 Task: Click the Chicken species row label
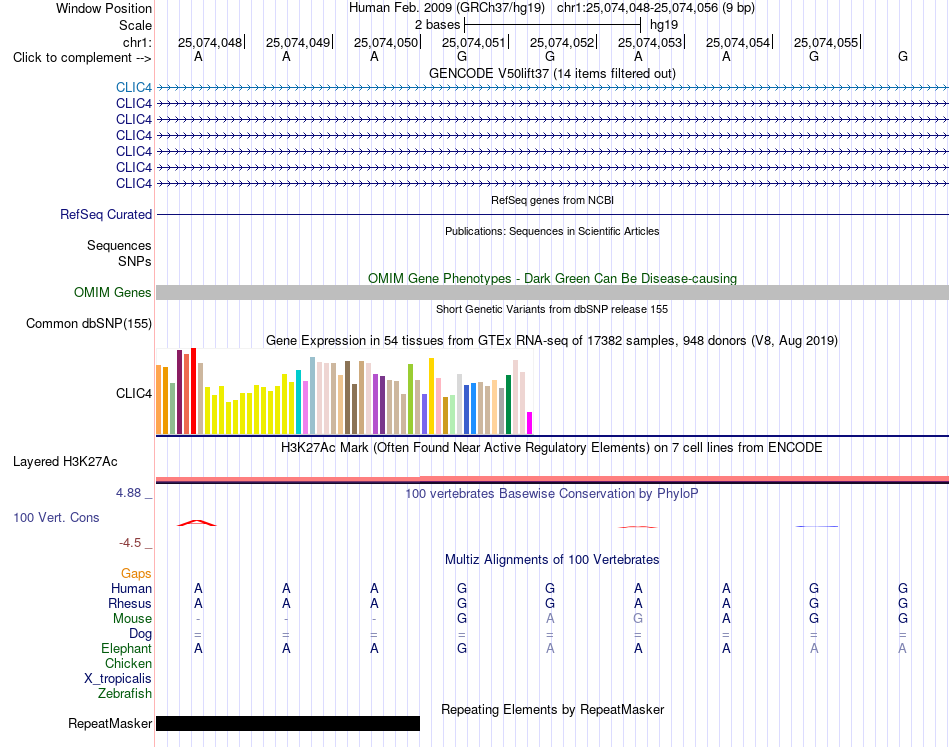point(128,663)
